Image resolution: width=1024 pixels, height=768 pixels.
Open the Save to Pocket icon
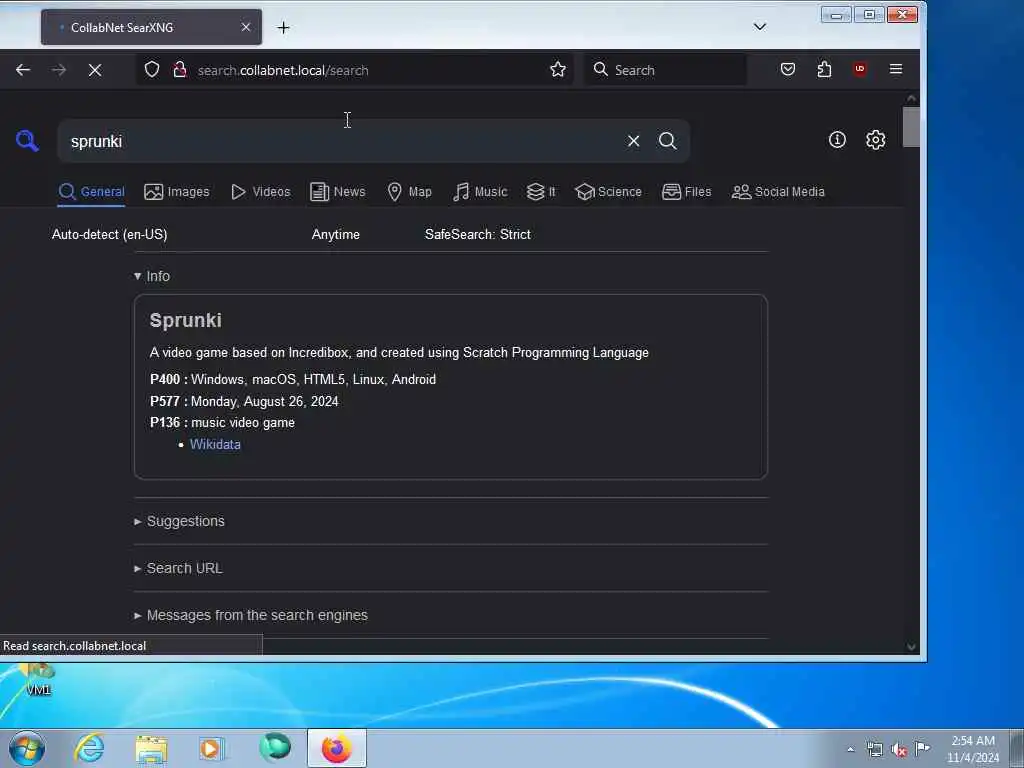pos(788,69)
